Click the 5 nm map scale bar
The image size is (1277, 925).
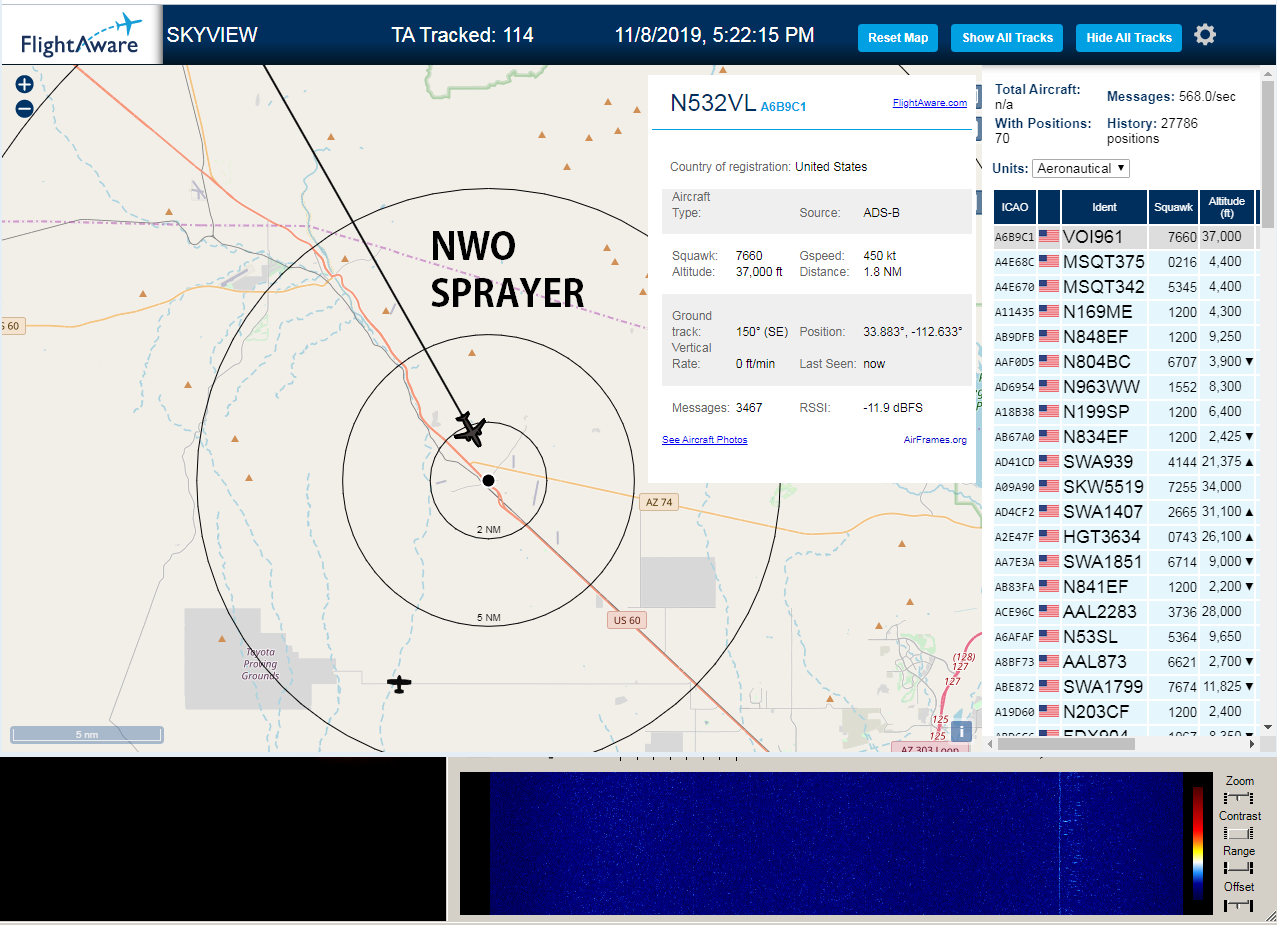click(87, 734)
